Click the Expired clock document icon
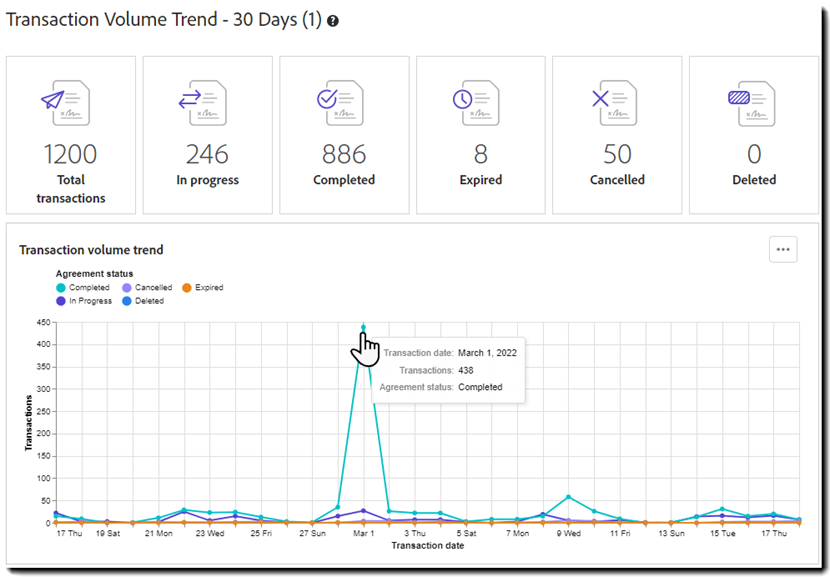This screenshot has height=577, width=830. pyautogui.click(x=481, y=103)
